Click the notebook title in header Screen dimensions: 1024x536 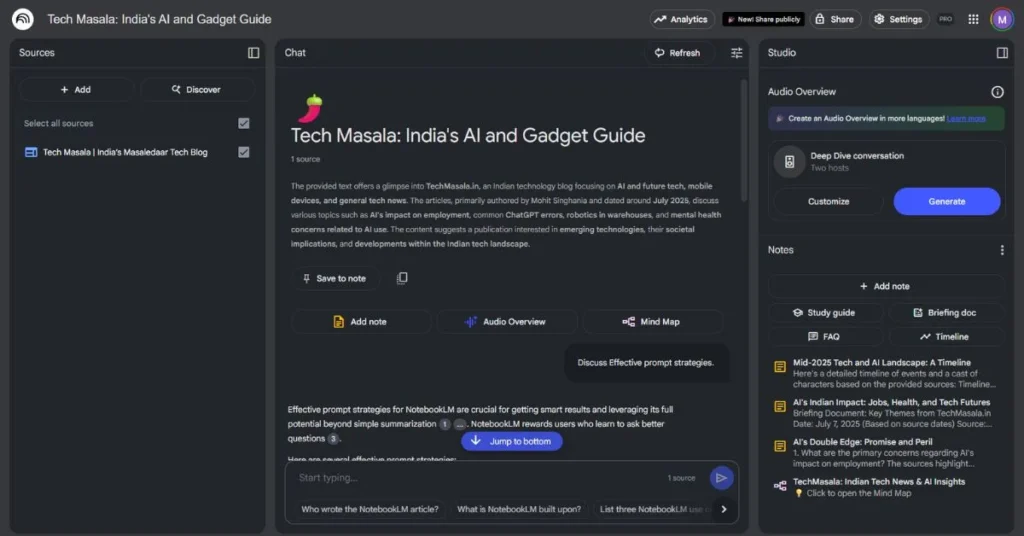click(x=159, y=19)
